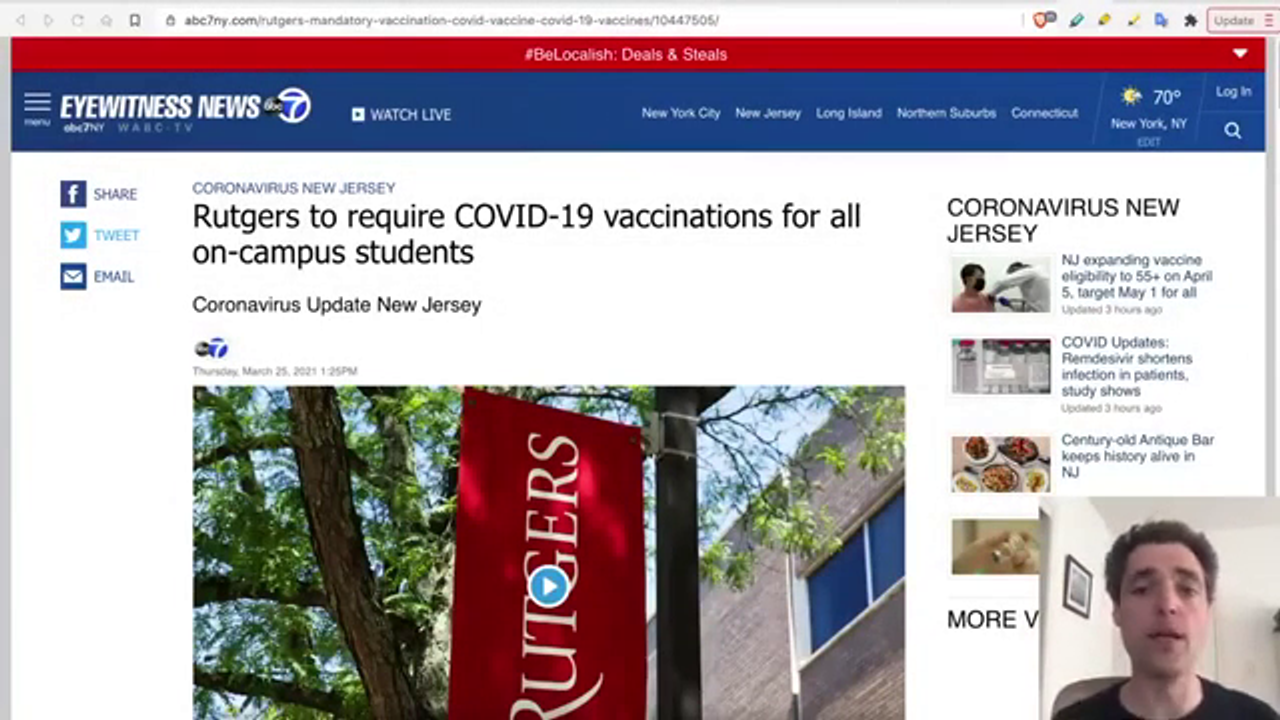Screen dimensions: 1280x720
Task: Open the New Jersey section
Action: click(x=768, y=113)
